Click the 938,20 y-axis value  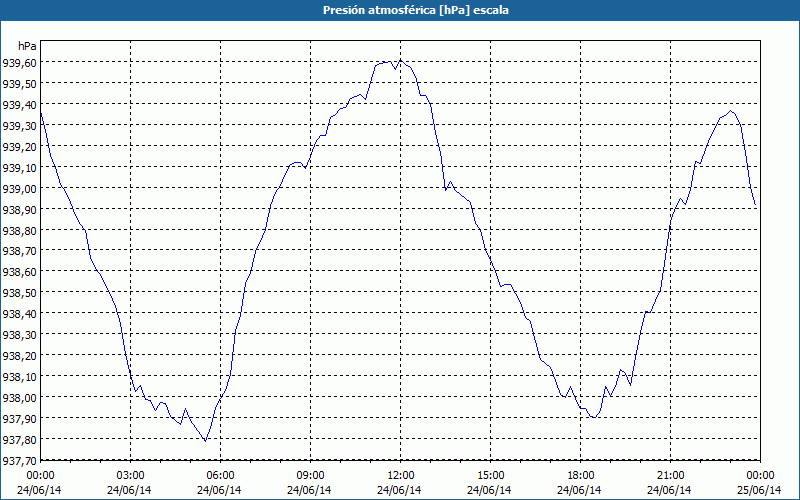[19, 355]
